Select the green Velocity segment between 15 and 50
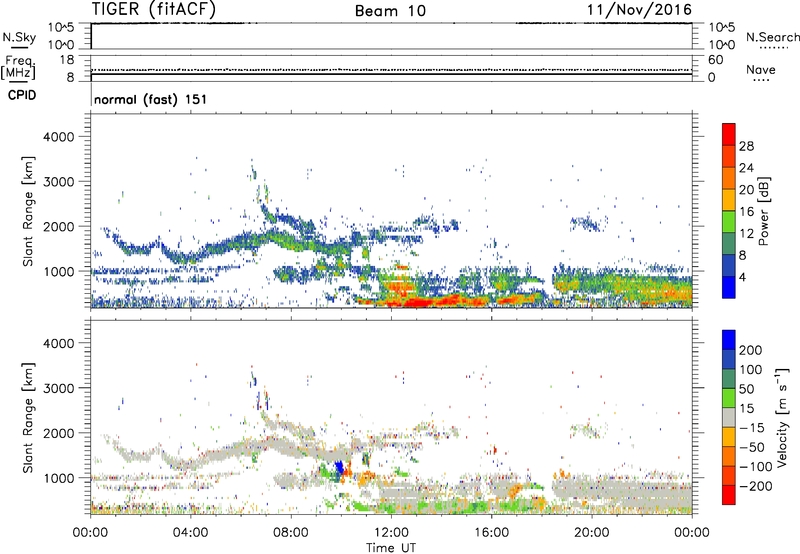The width and height of the screenshot is (800, 554). [729, 397]
